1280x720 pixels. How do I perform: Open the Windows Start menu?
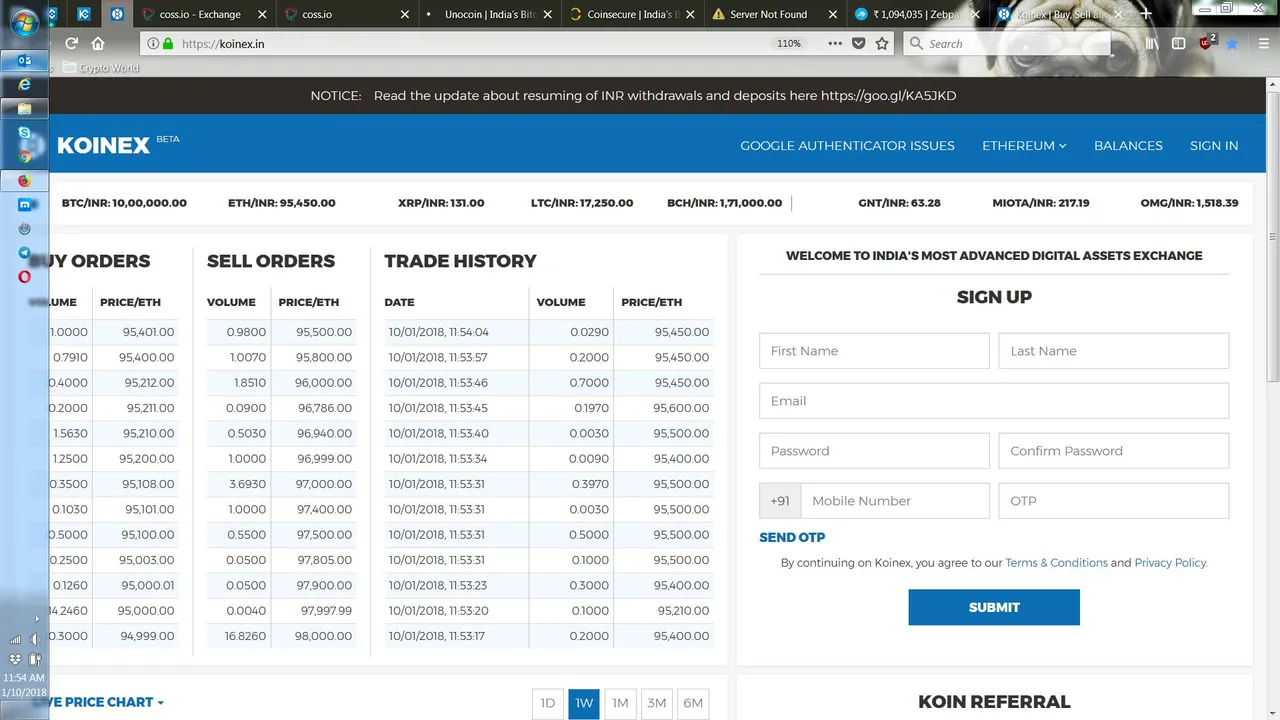pyautogui.click(x=24, y=22)
